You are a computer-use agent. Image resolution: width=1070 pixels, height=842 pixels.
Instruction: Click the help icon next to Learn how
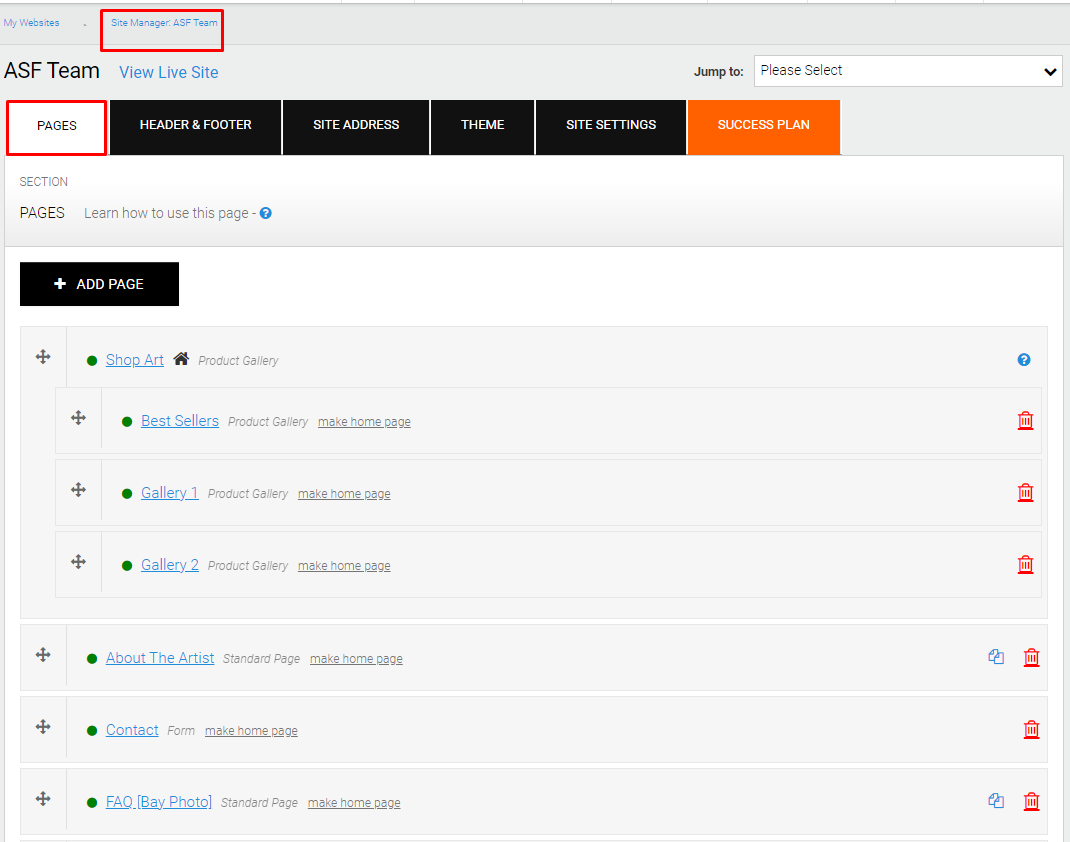tap(266, 213)
